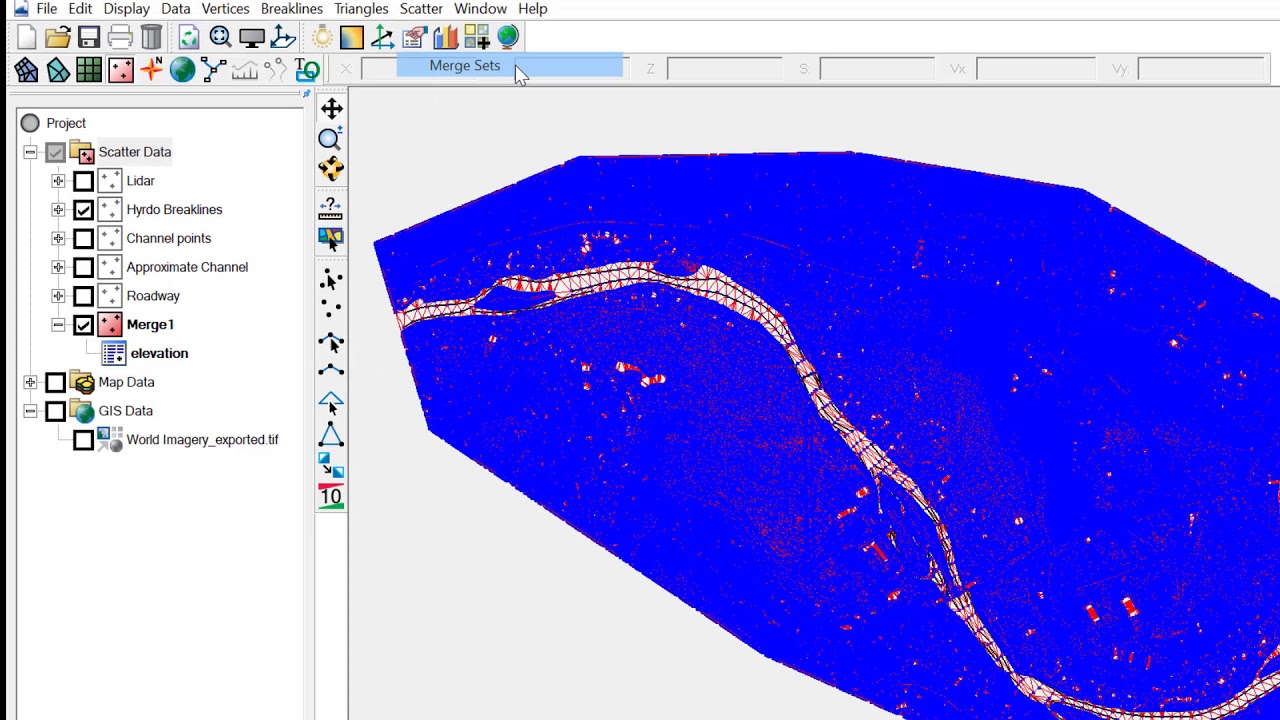Screen dimensions: 1280x720
Task: Expand the Approximate Channel node
Action: (58, 267)
